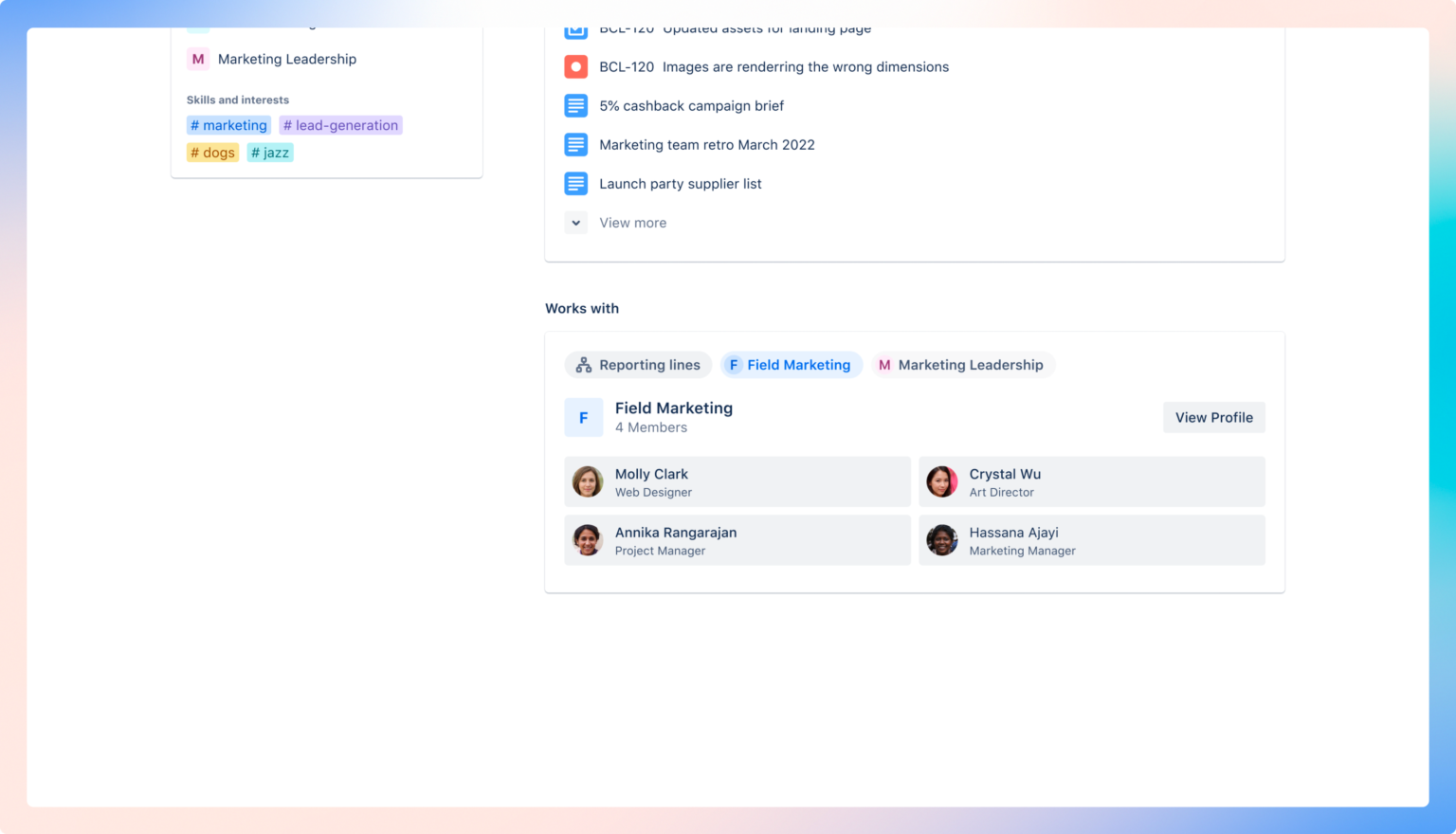
Task: Click Crystal Wu's avatar photo
Action: pyautogui.click(x=941, y=481)
